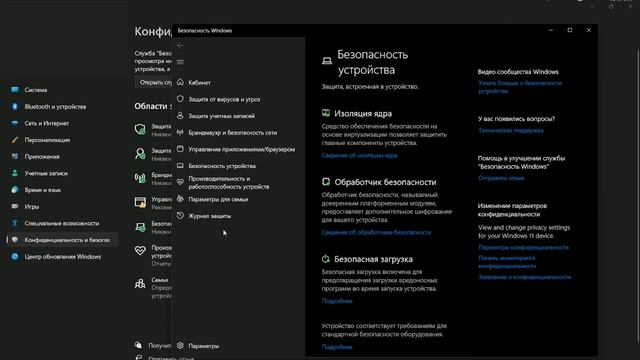Click the device performance heart icon

pyautogui.click(x=180, y=182)
